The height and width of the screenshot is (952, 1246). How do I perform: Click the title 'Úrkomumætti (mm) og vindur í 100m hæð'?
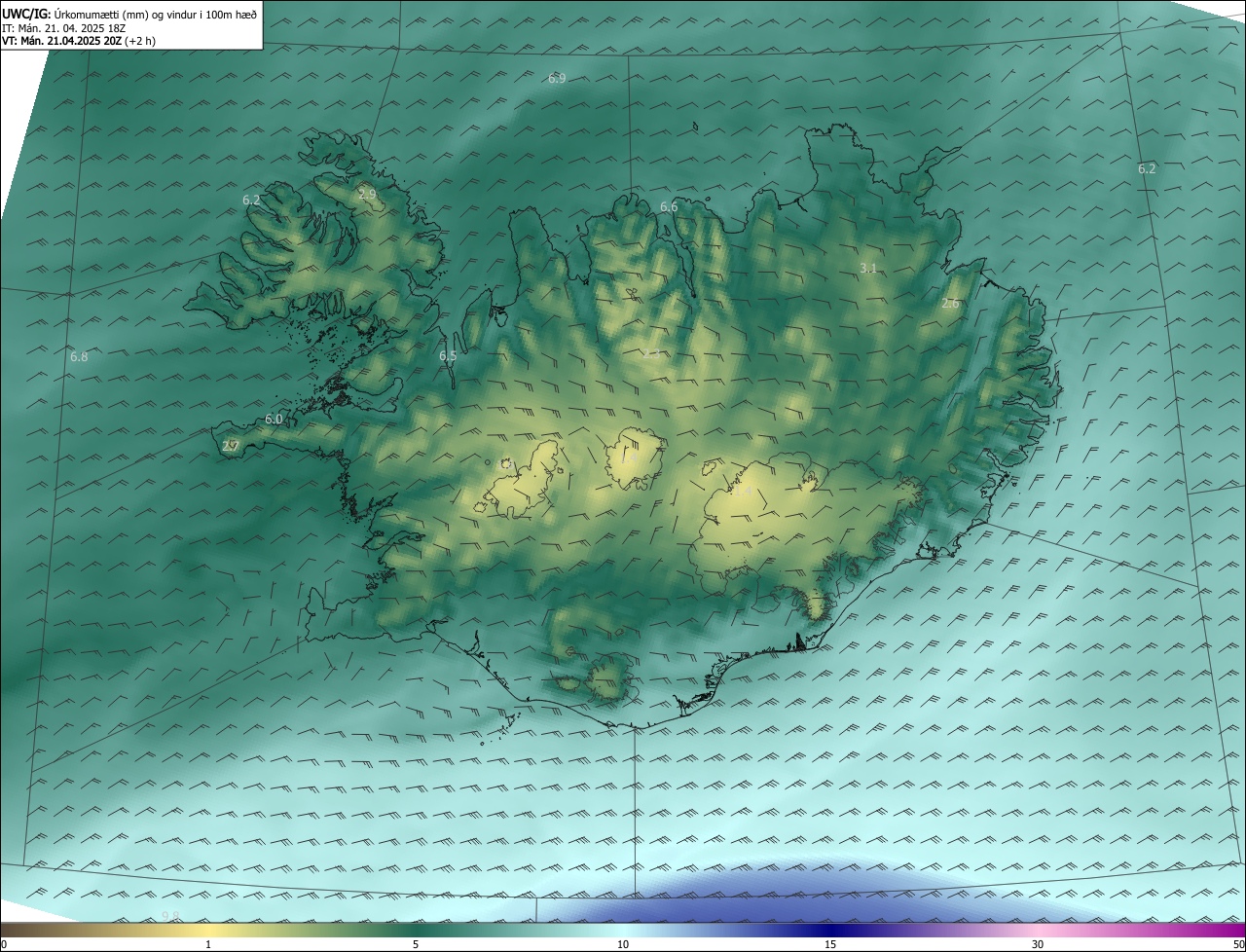point(156,14)
